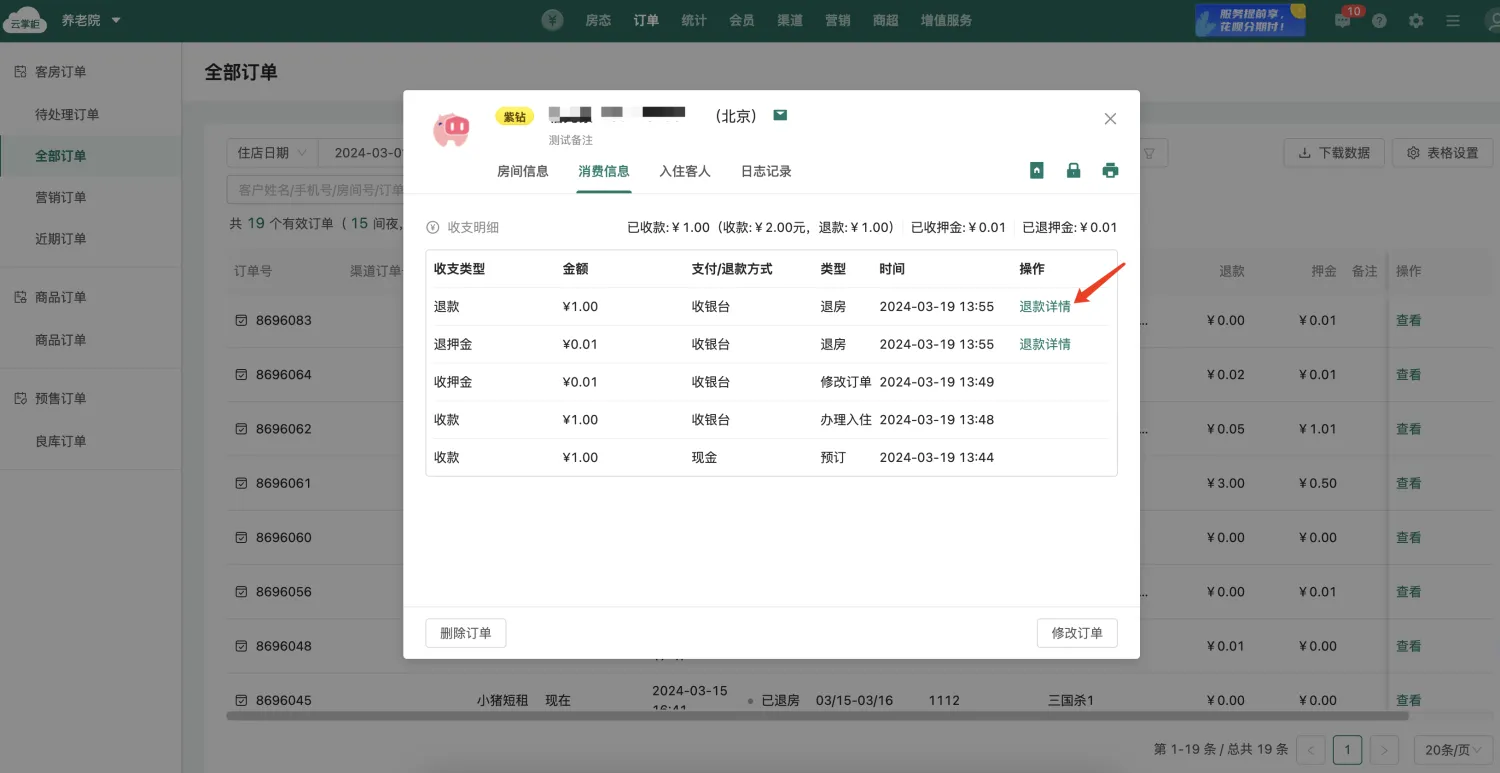Click the room card icon in dialog header
The height and width of the screenshot is (773, 1500).
coord(1037,171)
